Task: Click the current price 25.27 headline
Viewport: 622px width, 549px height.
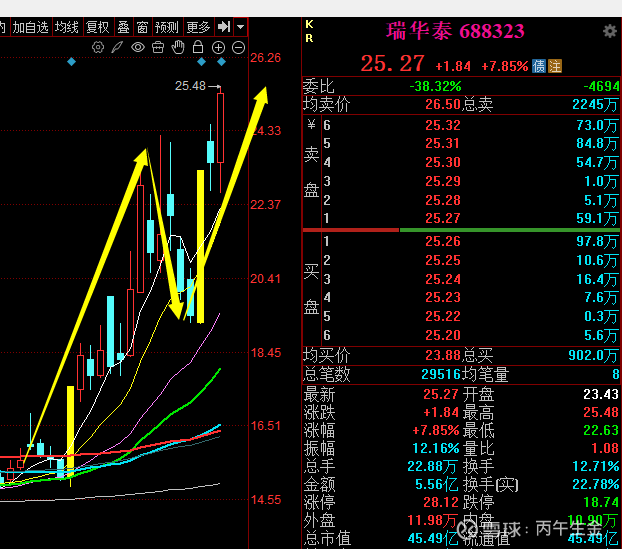Action: (x=392, y=63)
